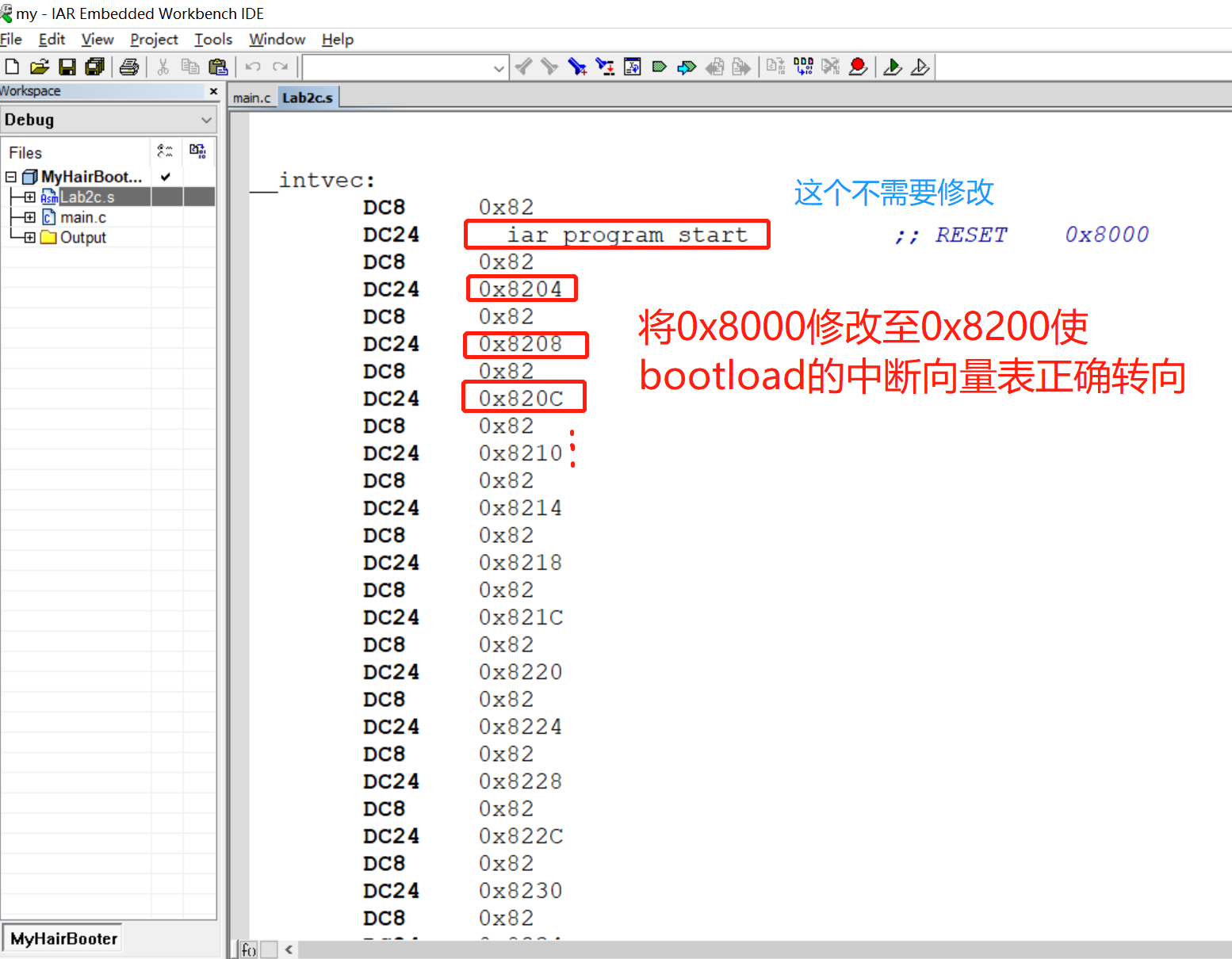Image resolution: width=1232 pixels, height=959 pixels.
Task: Open the Project menu
Action: point(154,39)
